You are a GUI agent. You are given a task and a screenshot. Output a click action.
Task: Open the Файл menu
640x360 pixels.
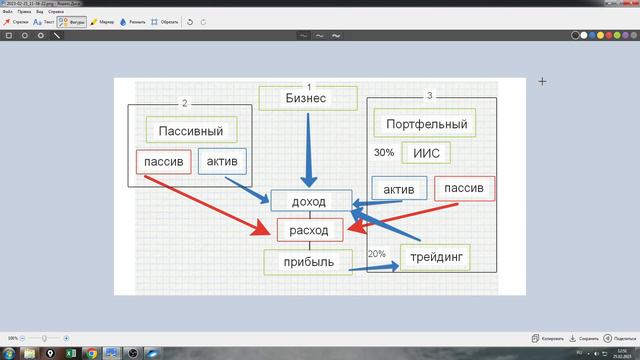[7, 12]
